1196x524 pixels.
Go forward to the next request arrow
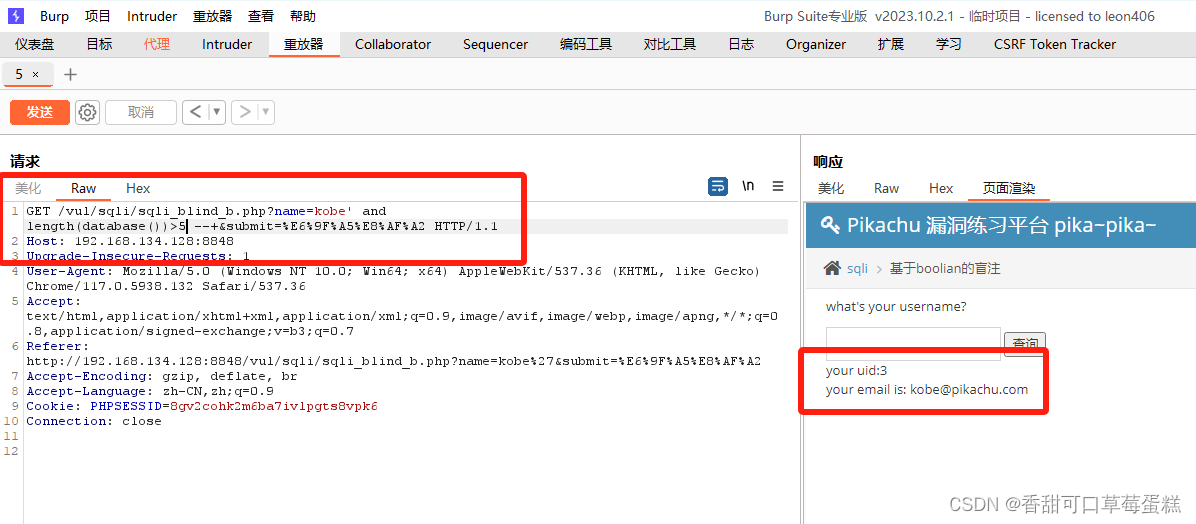click(245, 112)
